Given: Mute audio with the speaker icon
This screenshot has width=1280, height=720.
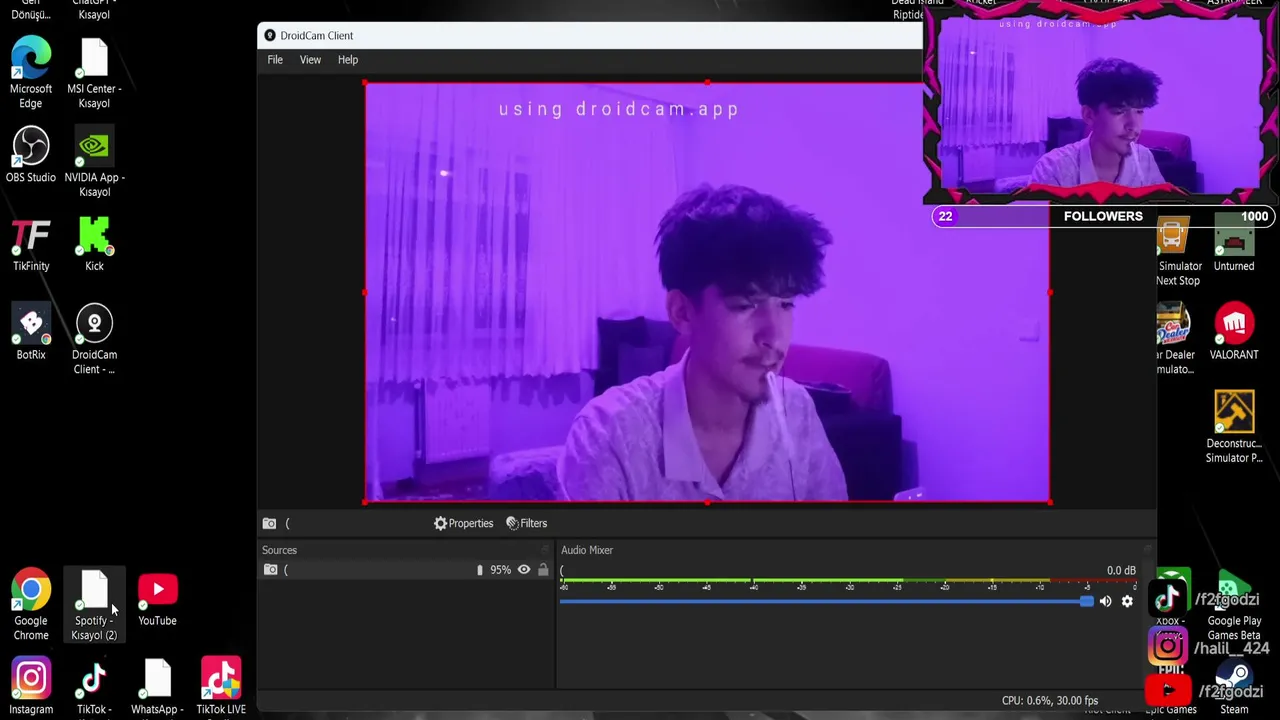Looking at the screenshot, I should [1105, 601].
